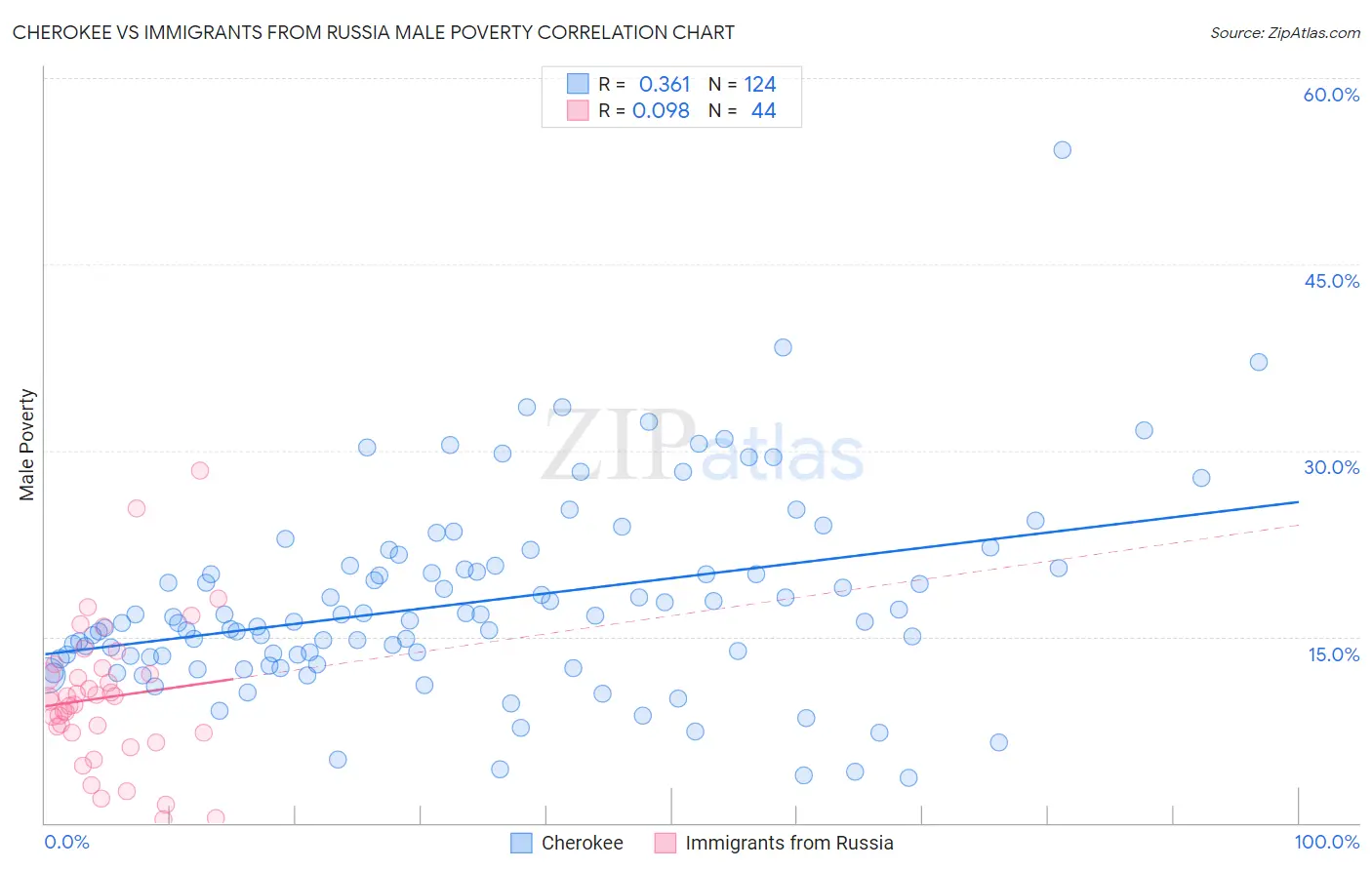Viewport: 1372px width, 870px height.
Task: Click the Male Poverty axis label
Action: click(27, 445)
